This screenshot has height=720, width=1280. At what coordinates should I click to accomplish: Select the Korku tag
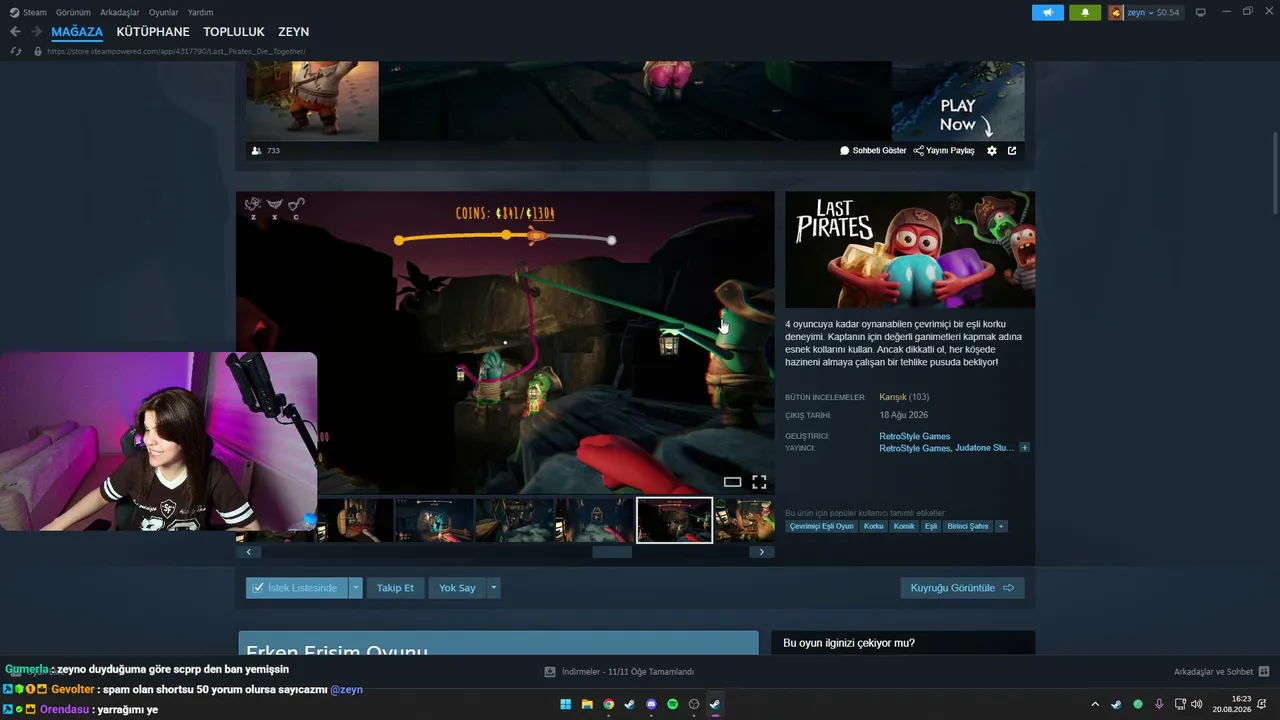(x=873, y=526)
